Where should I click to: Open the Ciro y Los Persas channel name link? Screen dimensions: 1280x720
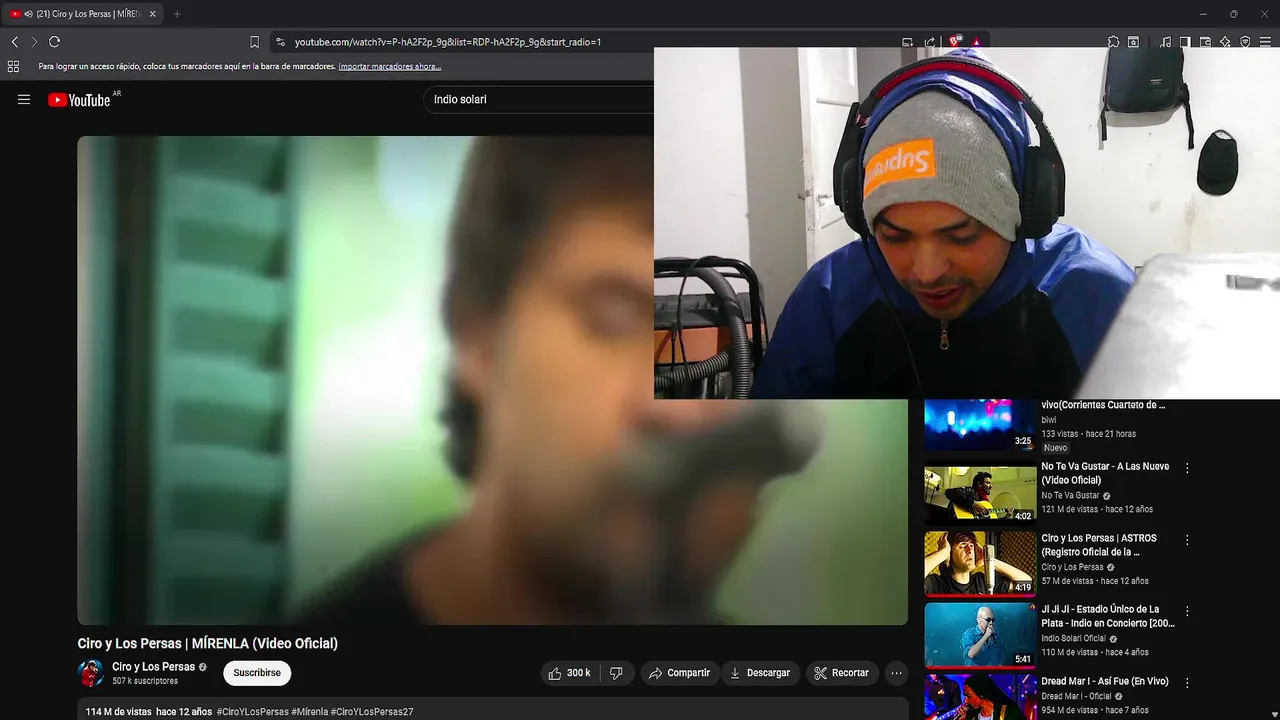click(153, 667)
